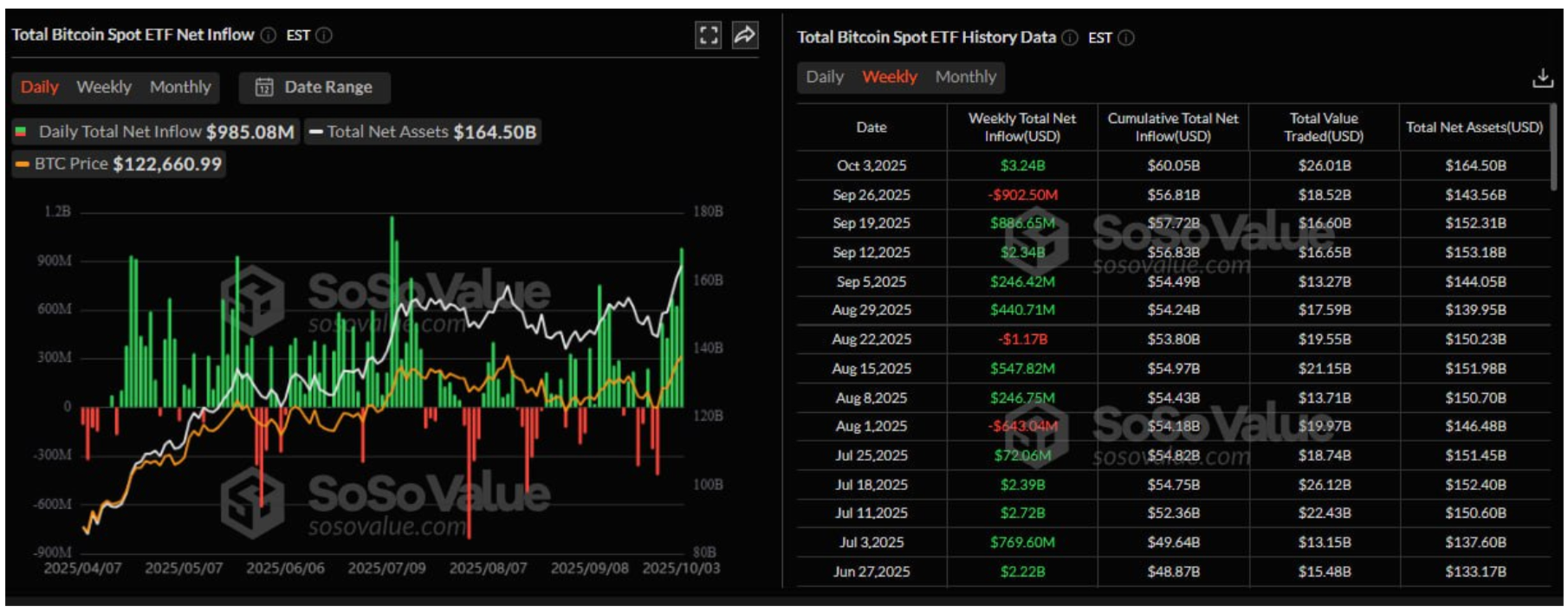Click the Total Net Assets(USD) column header
Screen dimensions: 1568x613
click(1474, 127)
